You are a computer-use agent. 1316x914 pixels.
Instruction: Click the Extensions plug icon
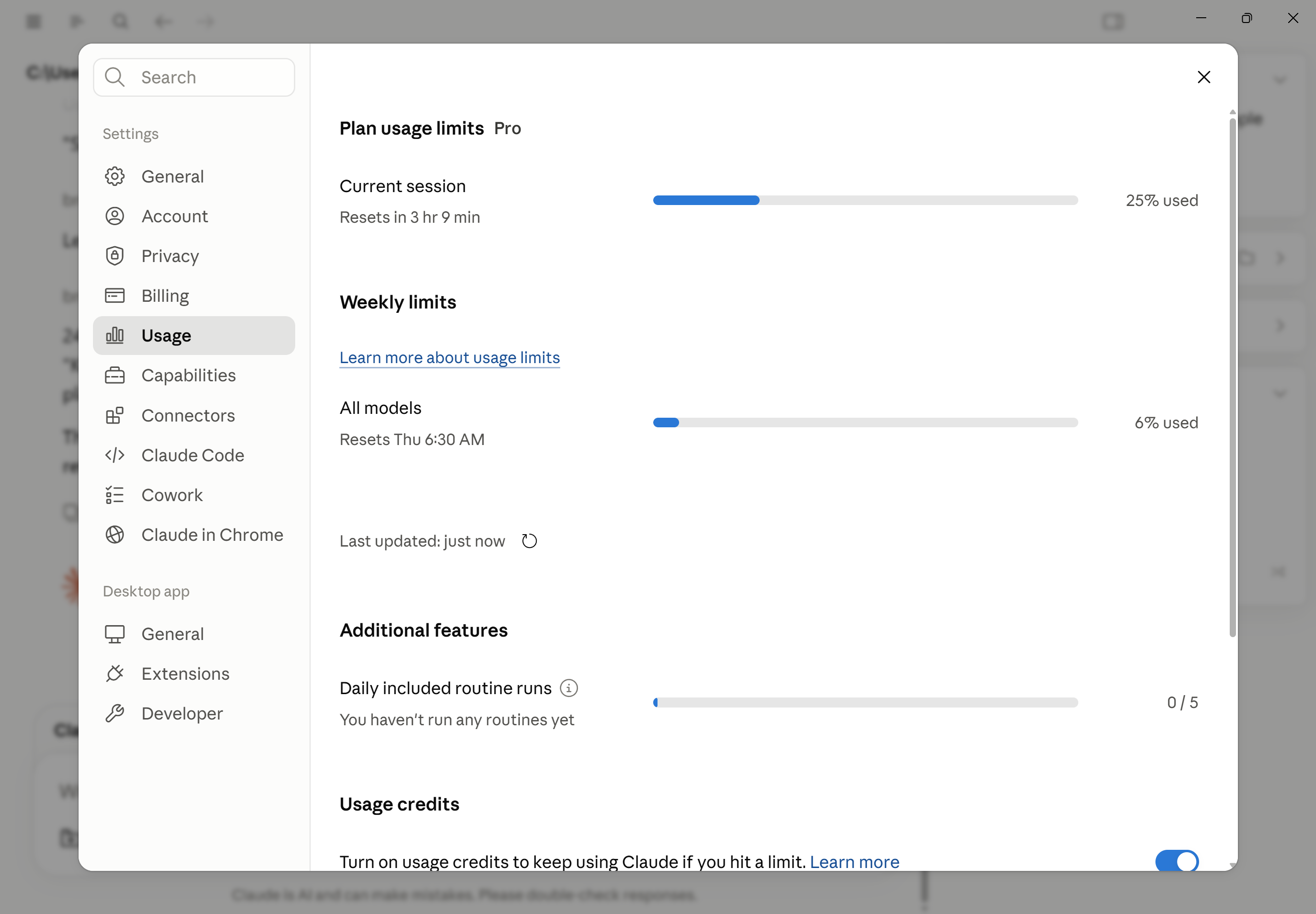115,674
